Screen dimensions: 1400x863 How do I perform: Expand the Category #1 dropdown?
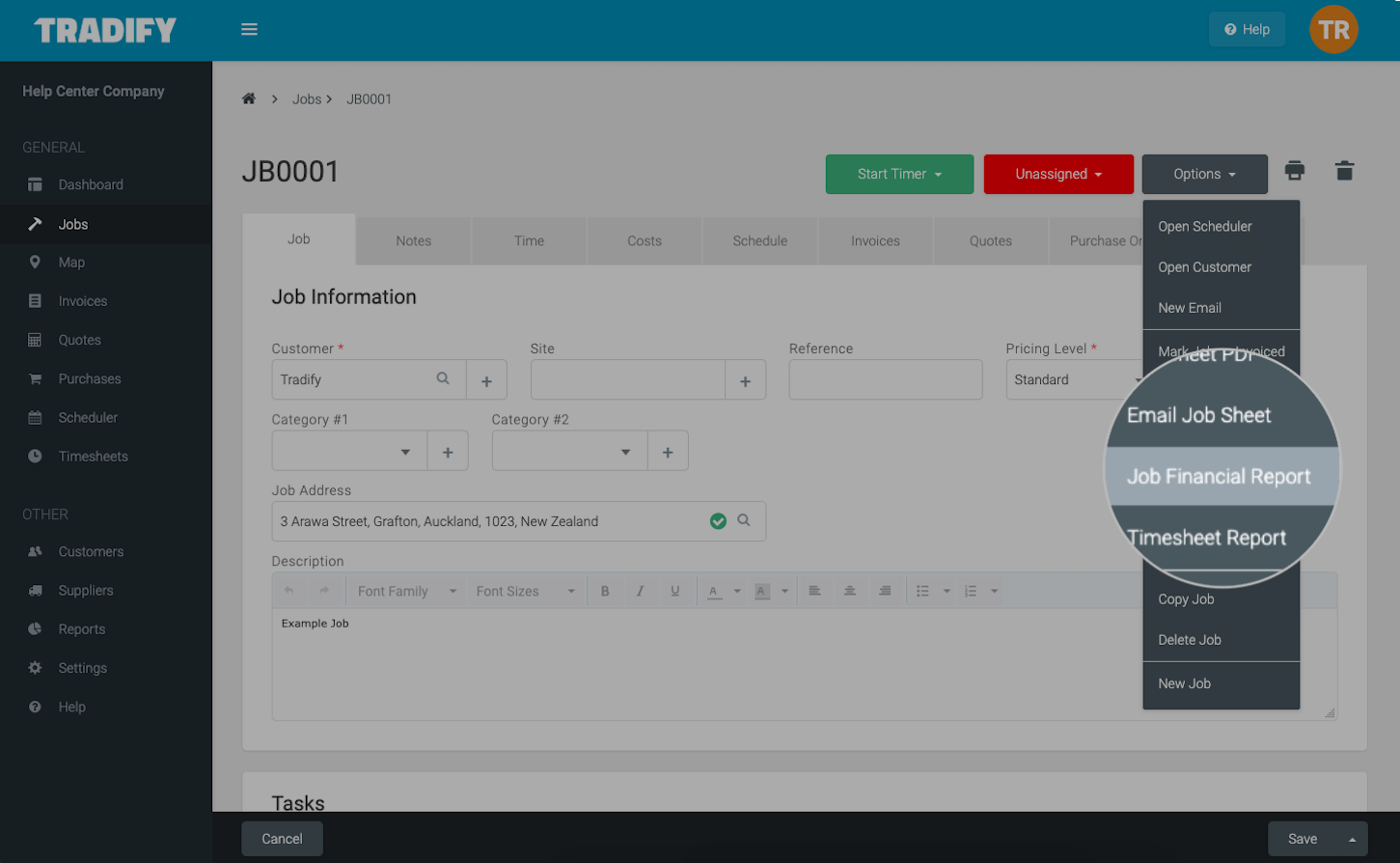pyautogui.click(x=405, y=452)
